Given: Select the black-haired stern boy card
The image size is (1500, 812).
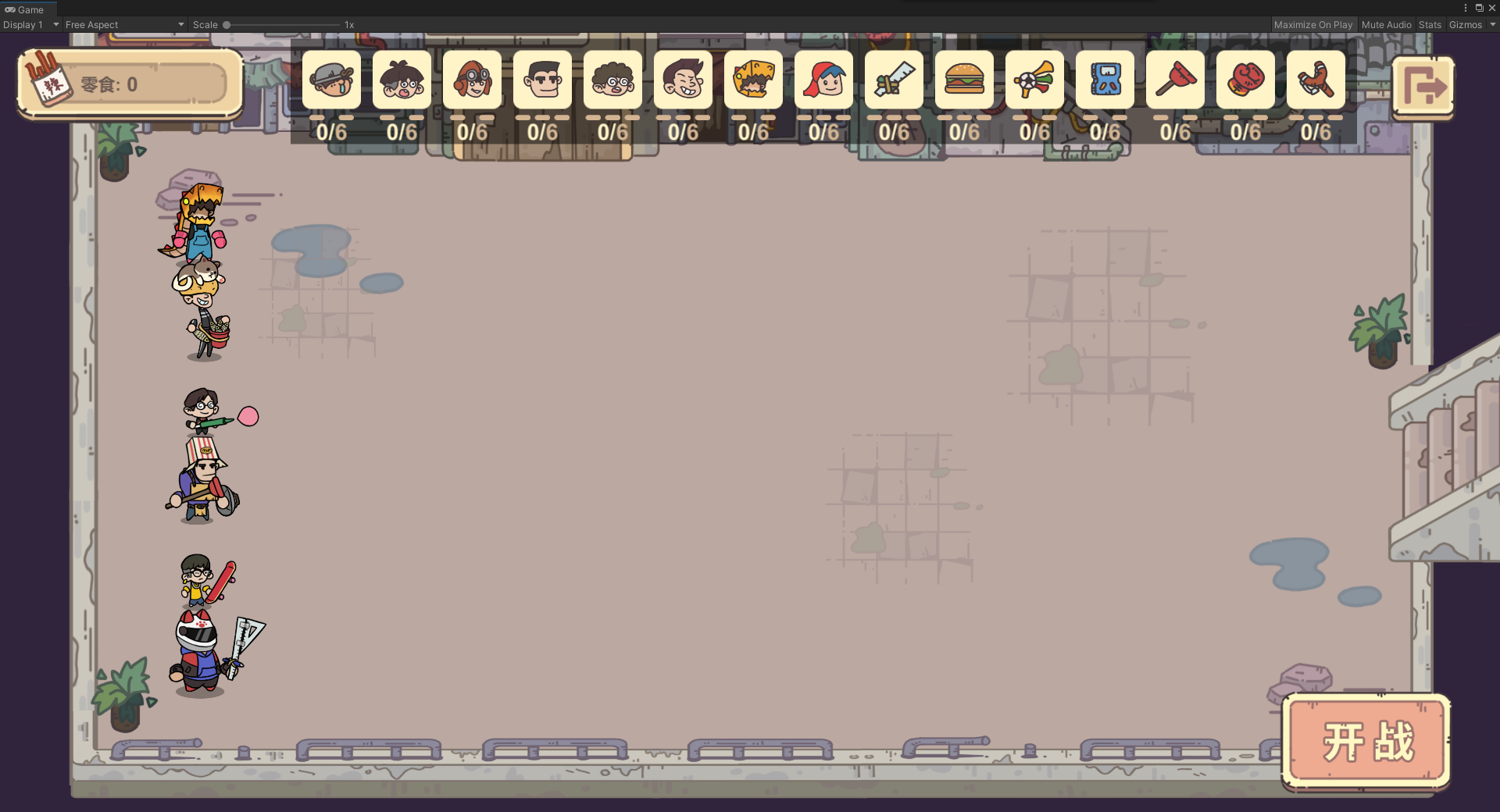Looking at the screenshot, I should [x=542, y=80].
